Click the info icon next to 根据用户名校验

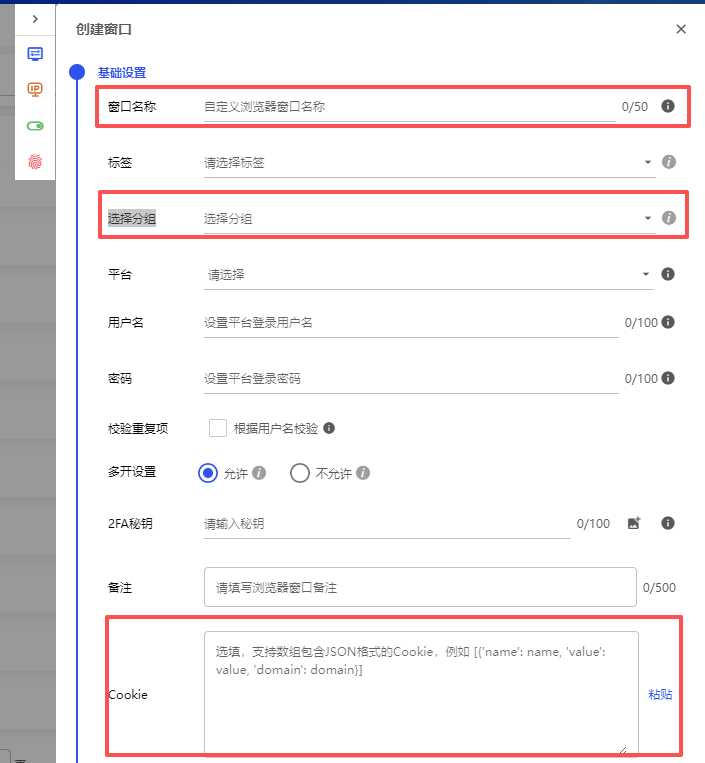329,428
